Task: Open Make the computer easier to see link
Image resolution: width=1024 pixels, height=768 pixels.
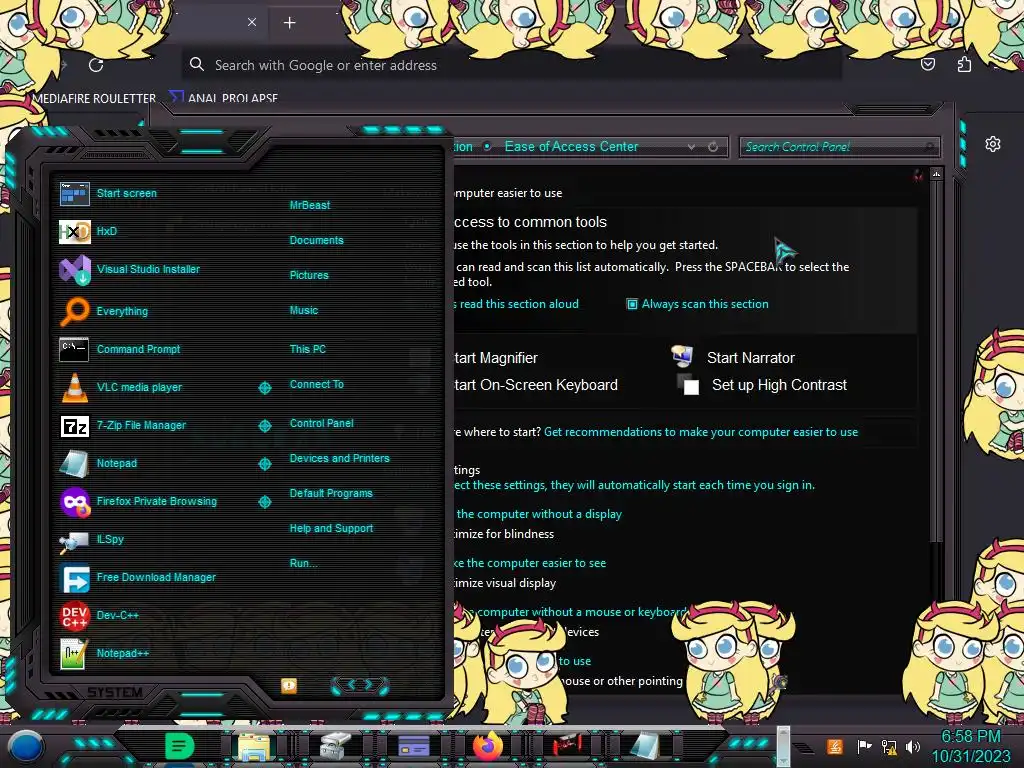Action: (530, 563)
